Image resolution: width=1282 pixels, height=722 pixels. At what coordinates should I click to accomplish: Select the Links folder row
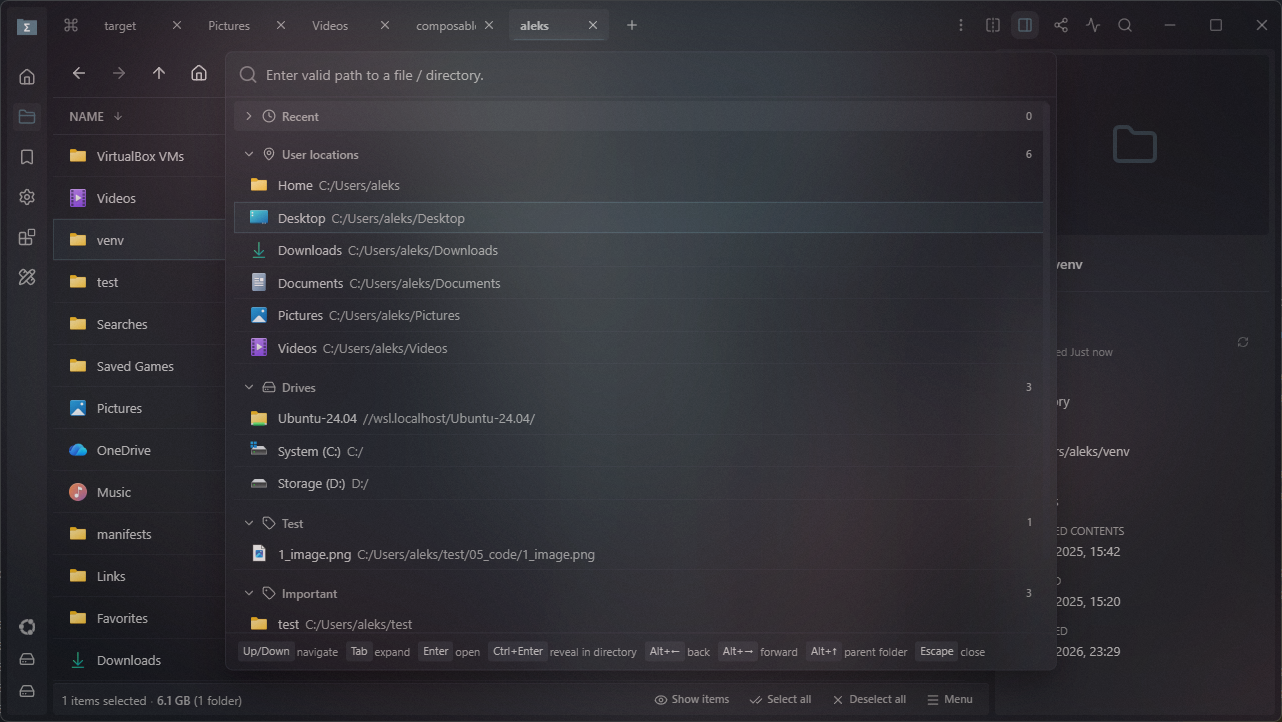pyautogui.click(x=139, y=576)
